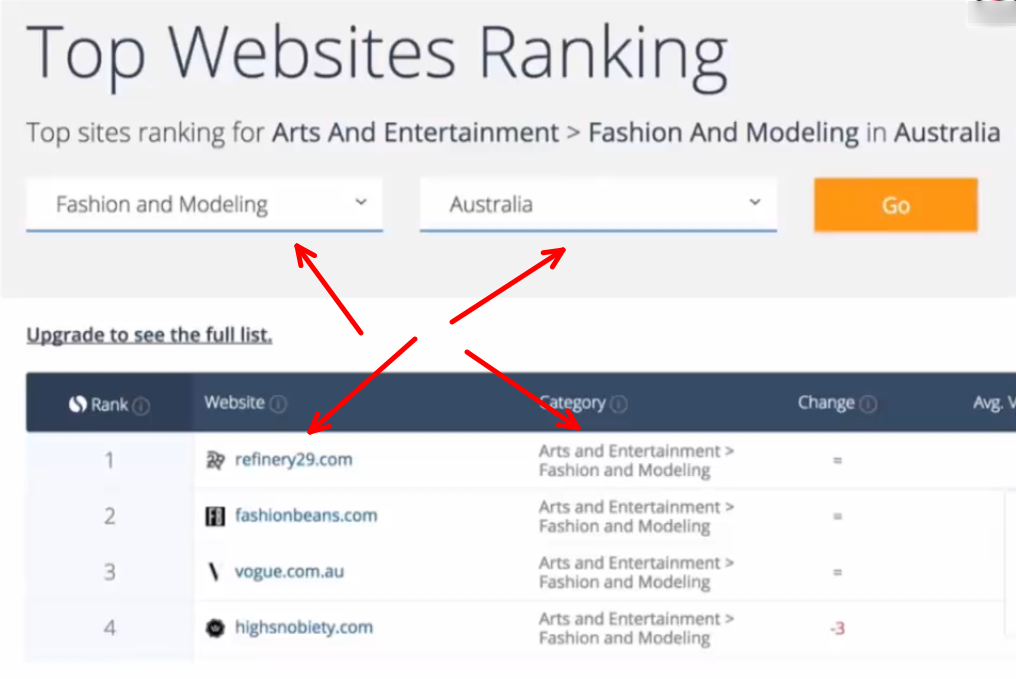Viewport: 1016px width, 679px height.
Task: Open the vogue.com.au website link
Action: 289,572
